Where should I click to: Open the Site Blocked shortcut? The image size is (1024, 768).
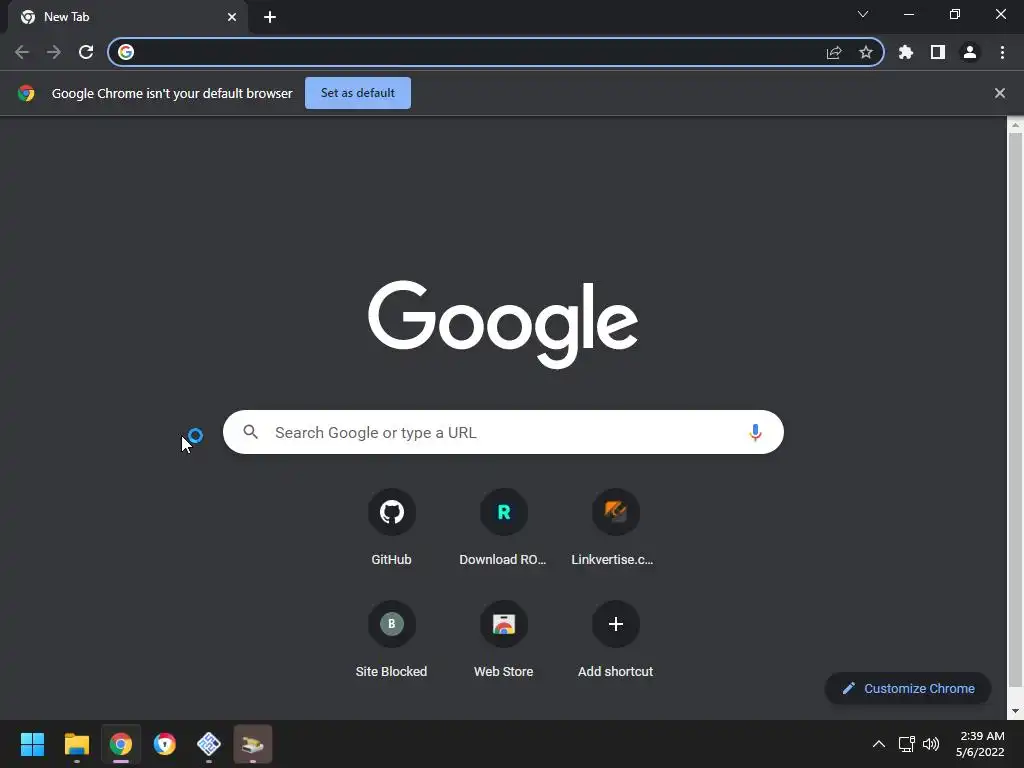point(391,639)
